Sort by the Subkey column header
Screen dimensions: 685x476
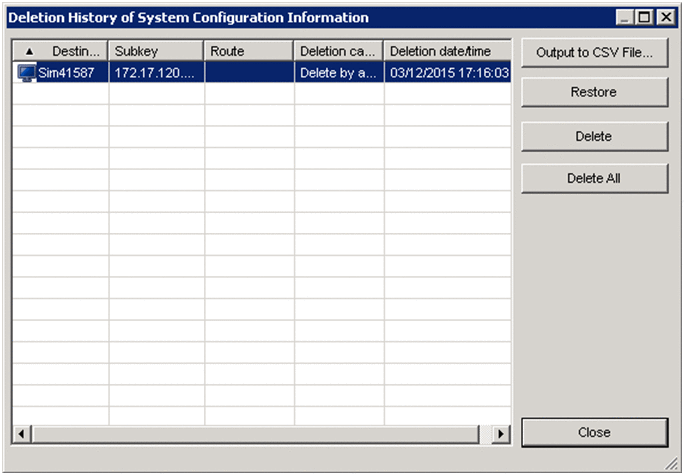click(156, 51)
